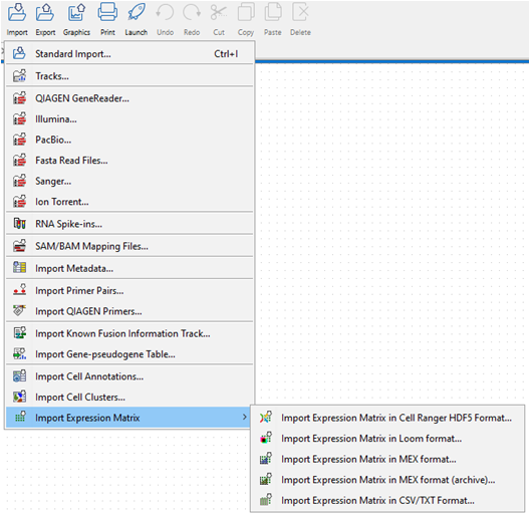Click the Launch rocket icon
529x516 pixels.
tap(136, 12)
